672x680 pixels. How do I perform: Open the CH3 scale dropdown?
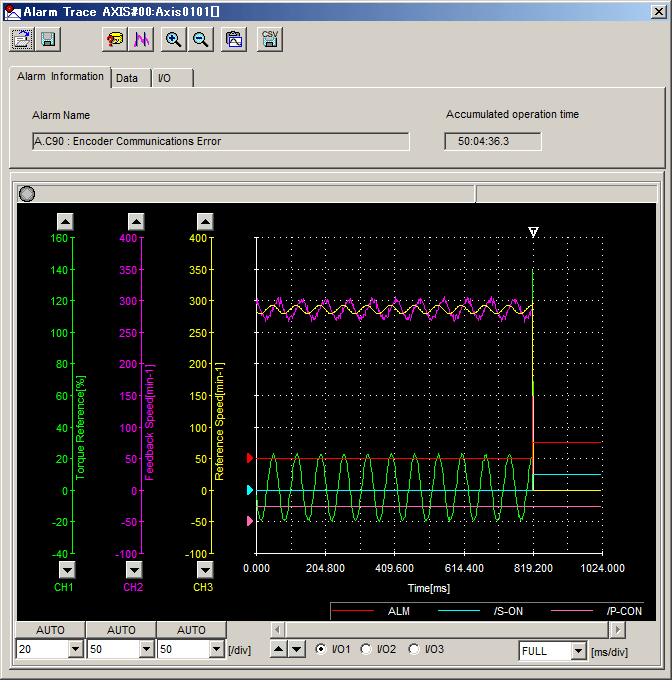[x=217, y=650]
